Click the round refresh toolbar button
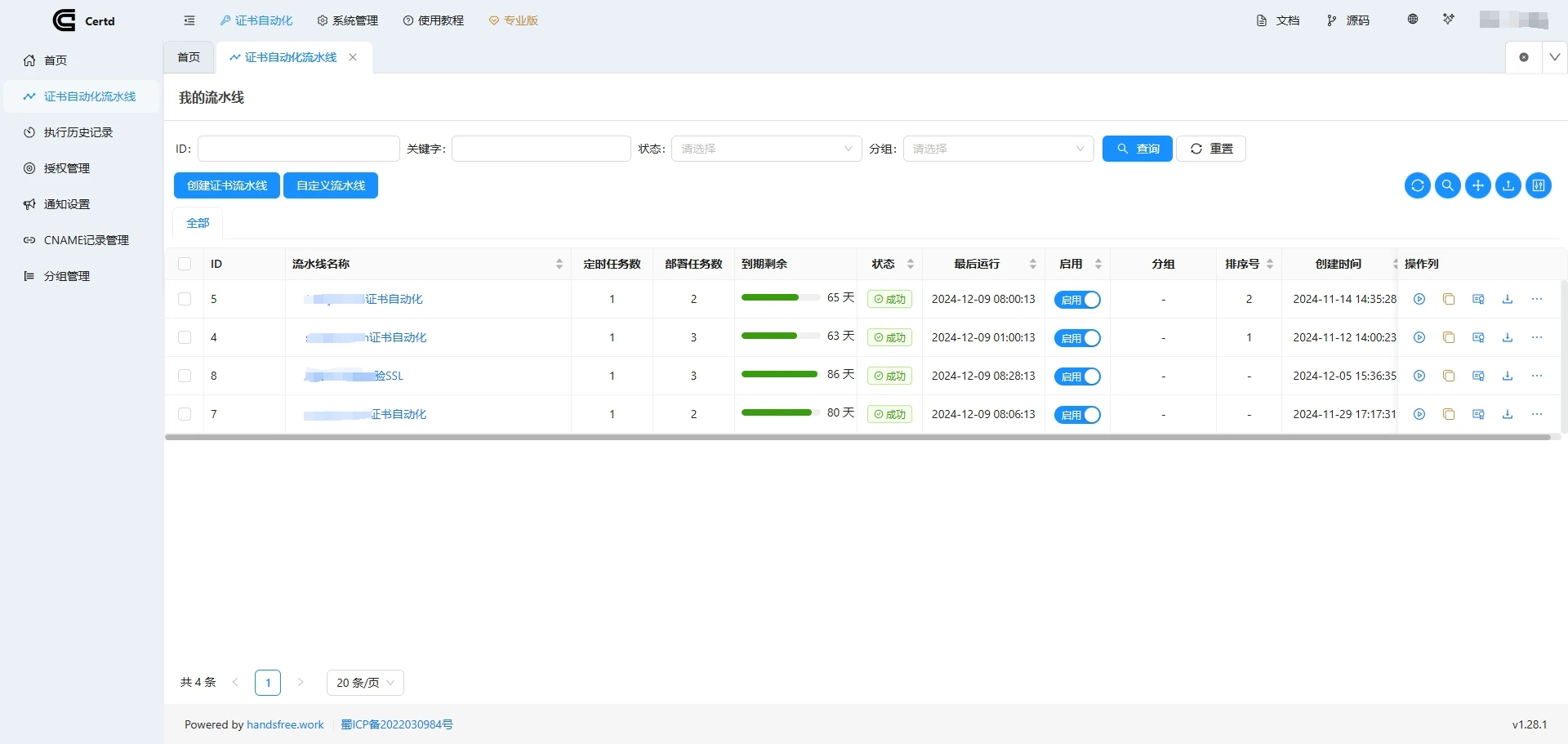 coord(1418,185)
